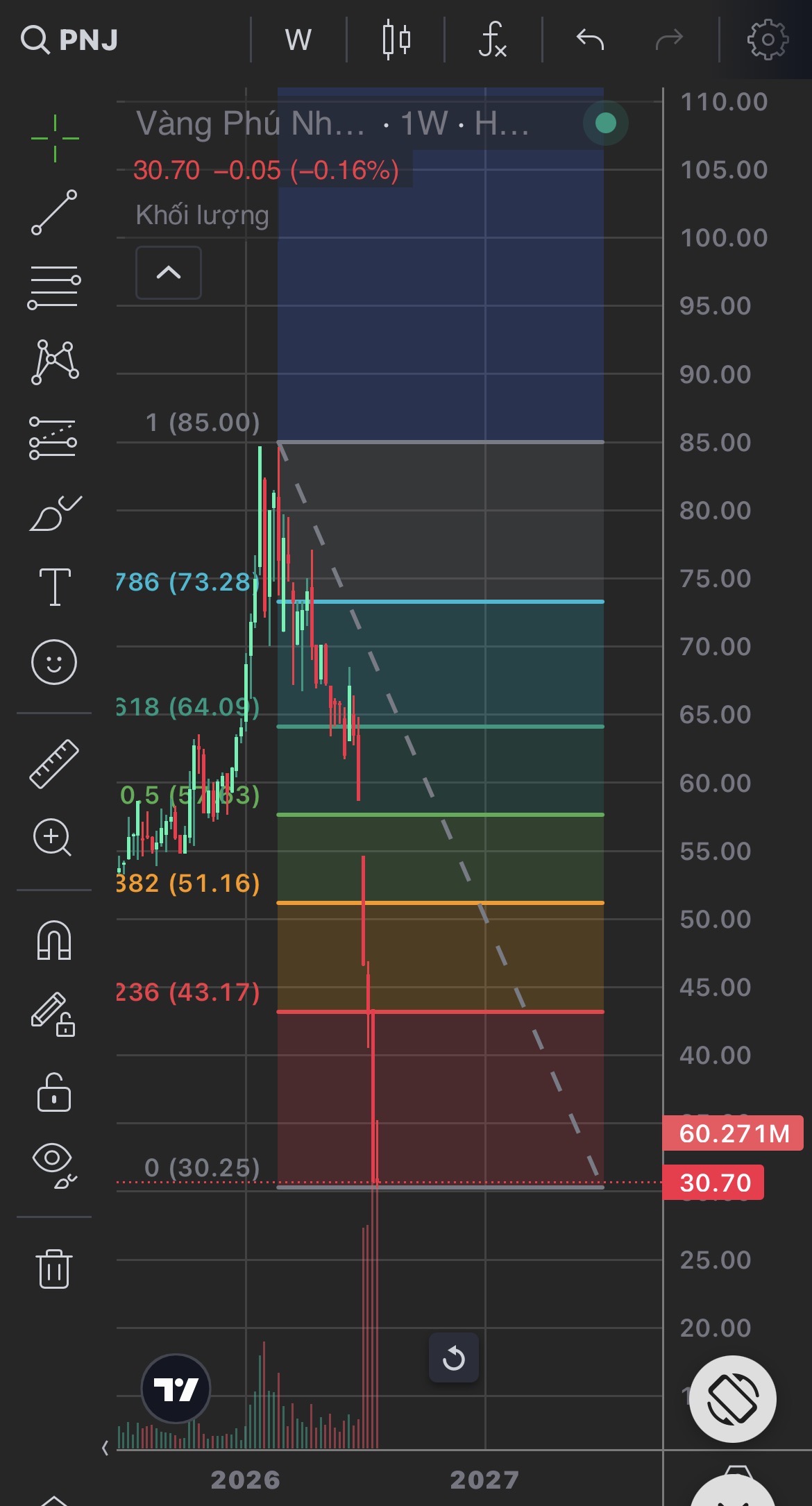This screenshot has width=812, height=1506.
Task: Open the forecasting and measurement tools
Action: tap(53, 438)
